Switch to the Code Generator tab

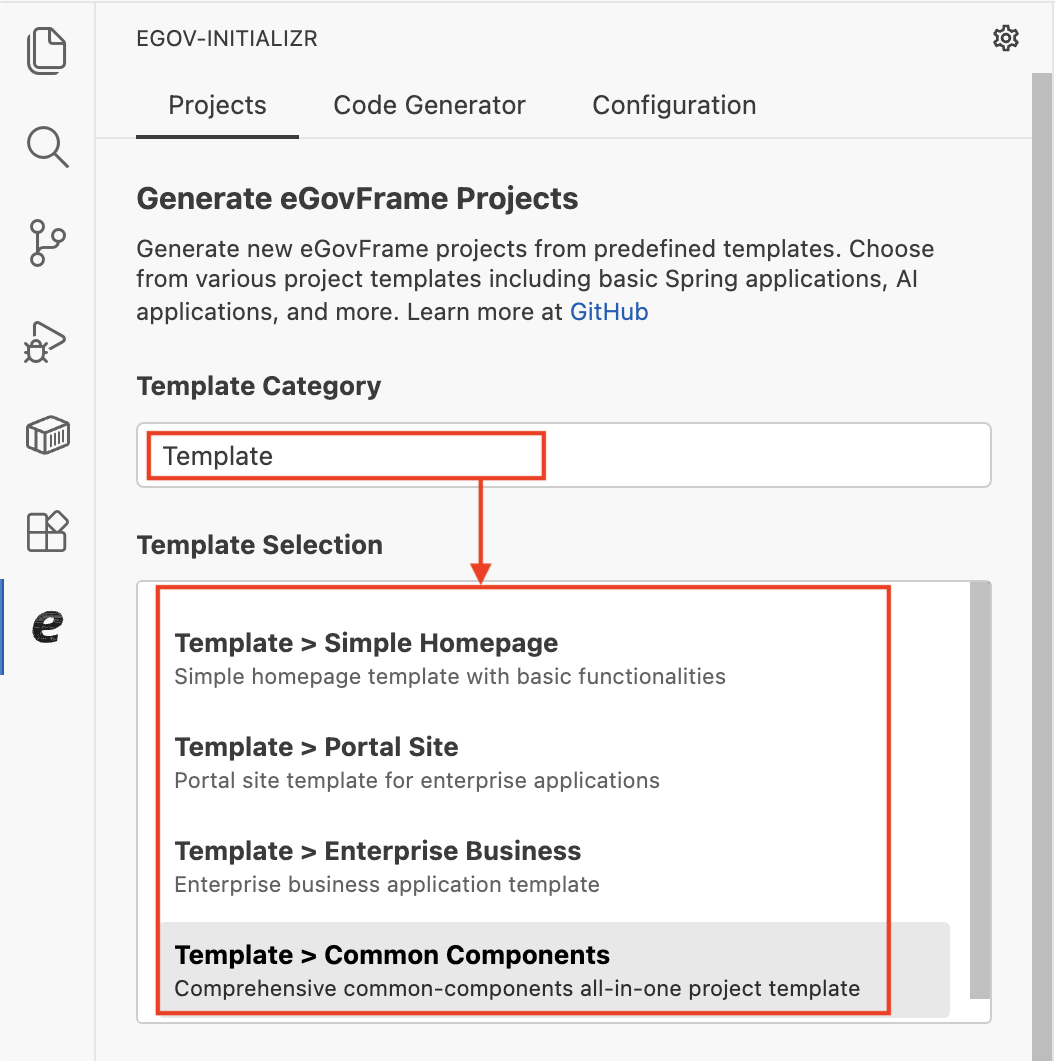coord(429,105)
